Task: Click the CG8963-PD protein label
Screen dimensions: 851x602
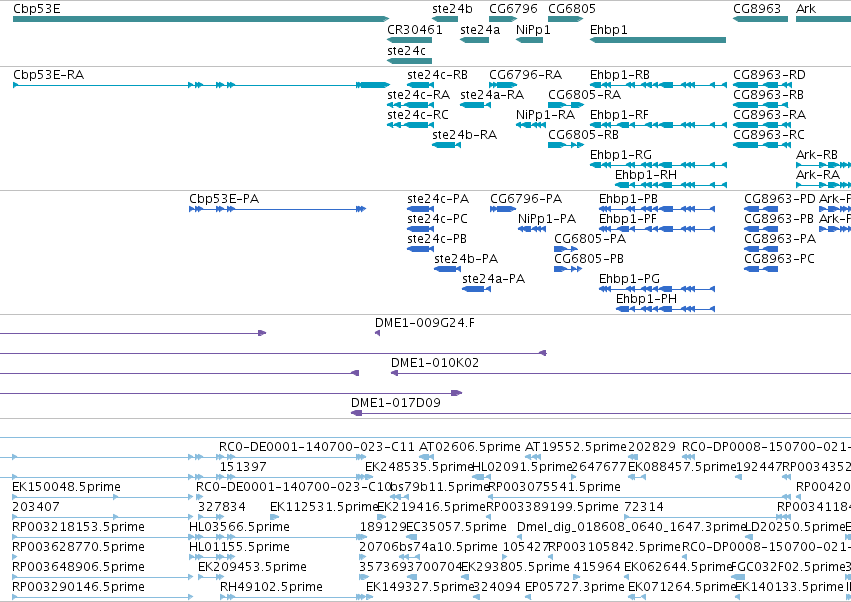Action: pos(780,199)
